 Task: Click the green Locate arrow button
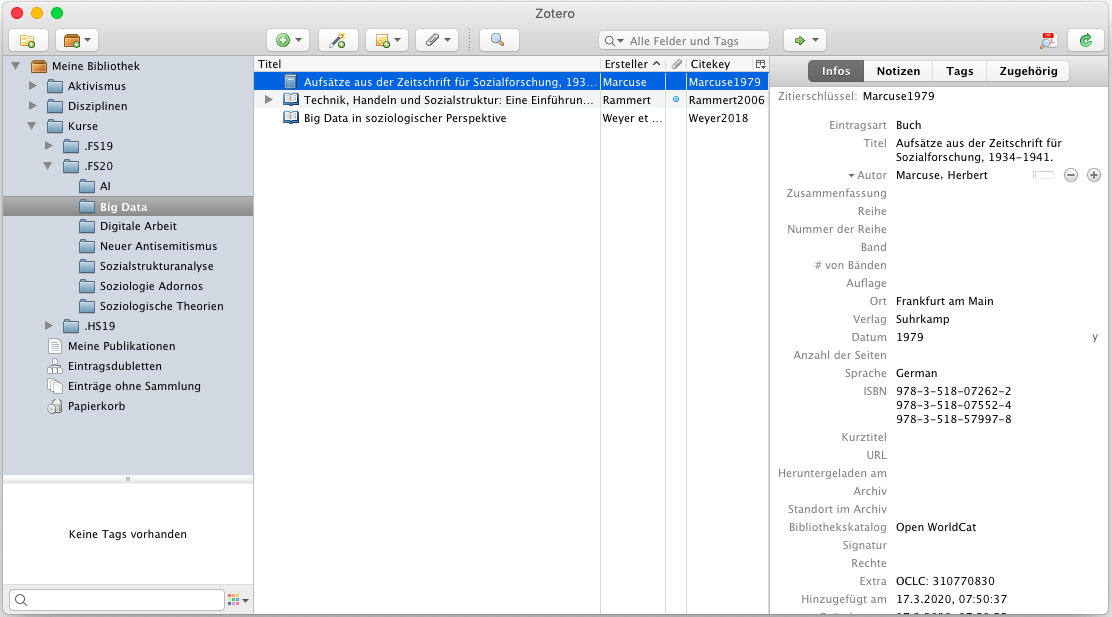coord(805,40)
